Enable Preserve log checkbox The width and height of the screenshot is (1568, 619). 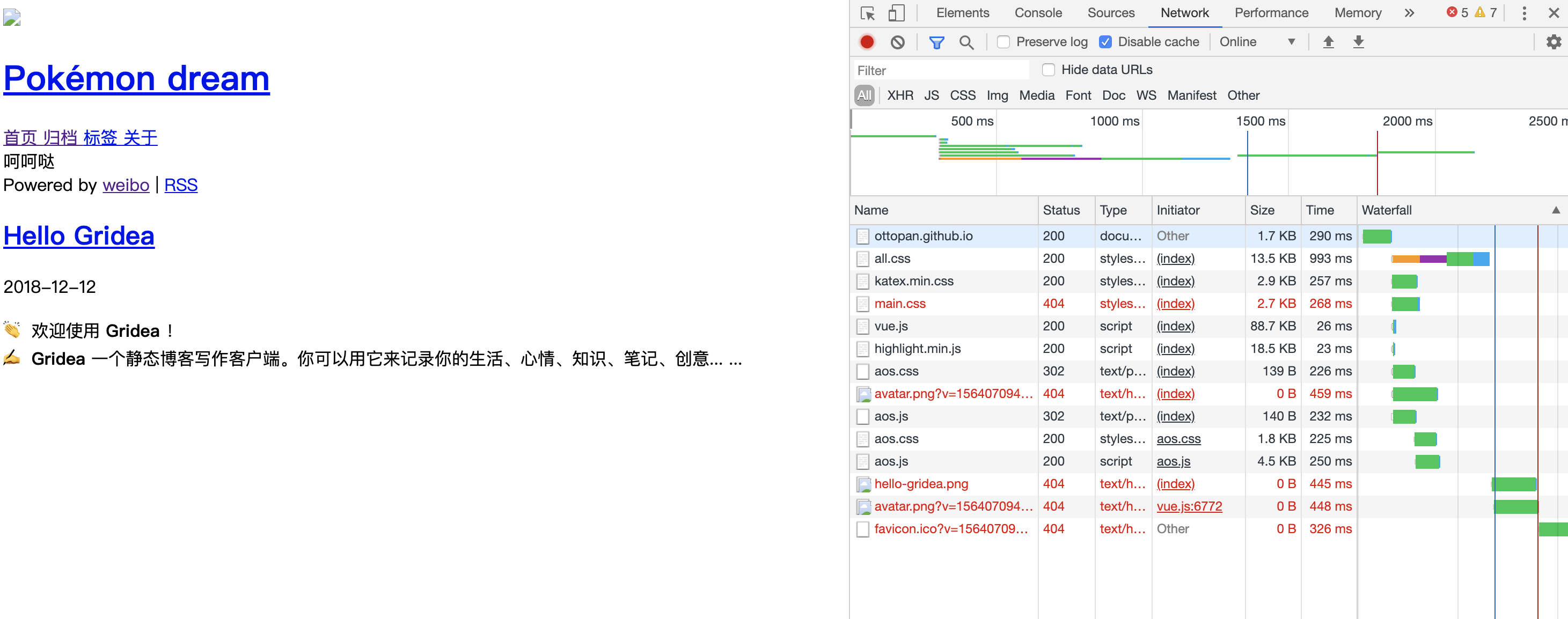click(1003, 42)
